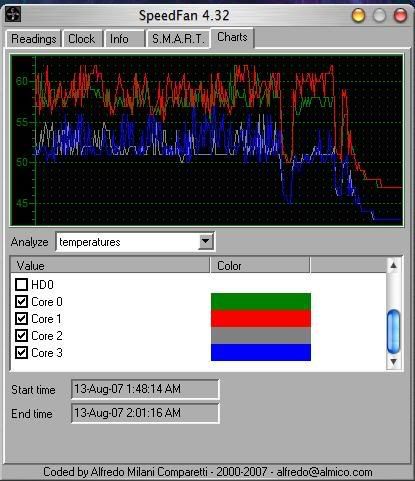Viewport: 415px width, 481px height.
Task: Click the End time field
Action: [145, 413]
